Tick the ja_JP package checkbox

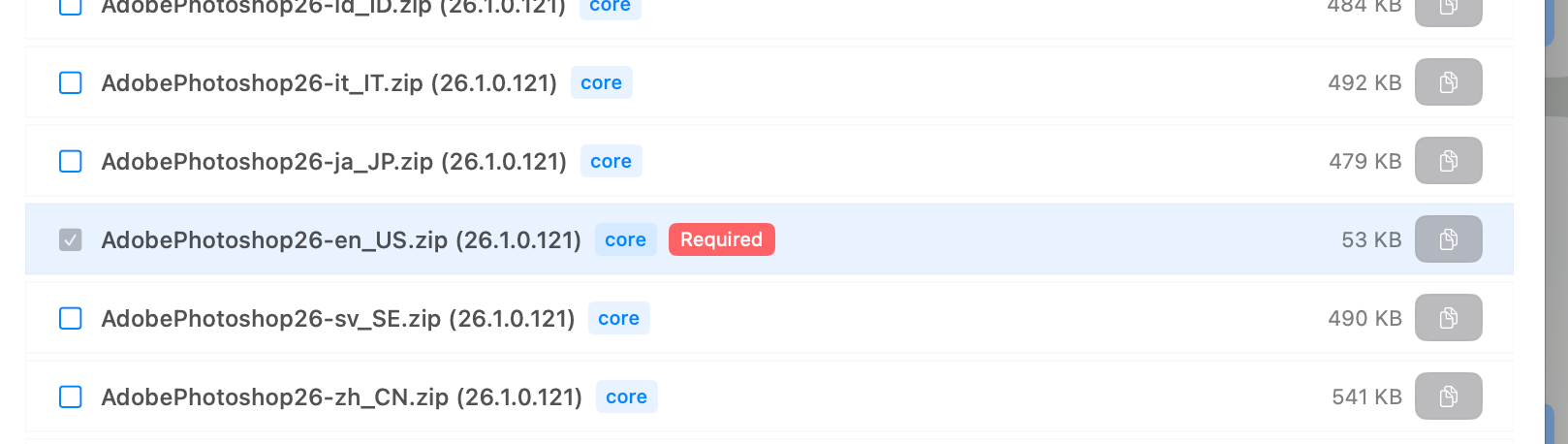[x=71, y=161]
